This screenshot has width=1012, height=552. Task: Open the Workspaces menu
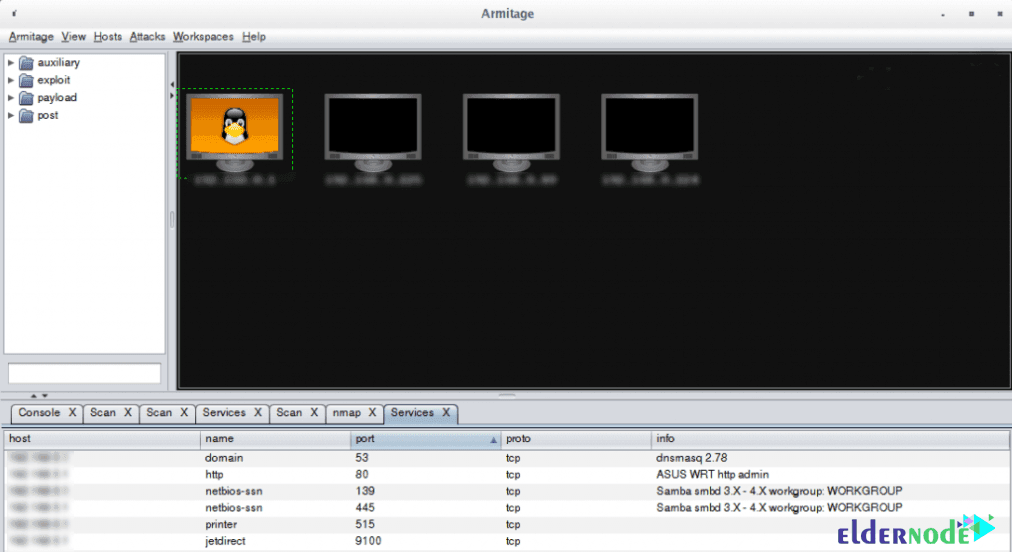click(x=203, y=37)
